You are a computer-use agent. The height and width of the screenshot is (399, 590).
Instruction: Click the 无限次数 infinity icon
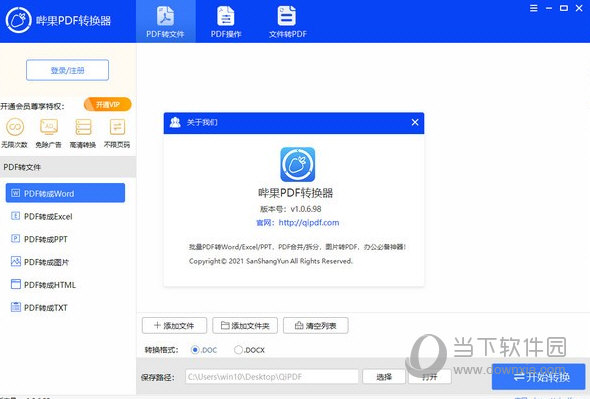[15, 127]
